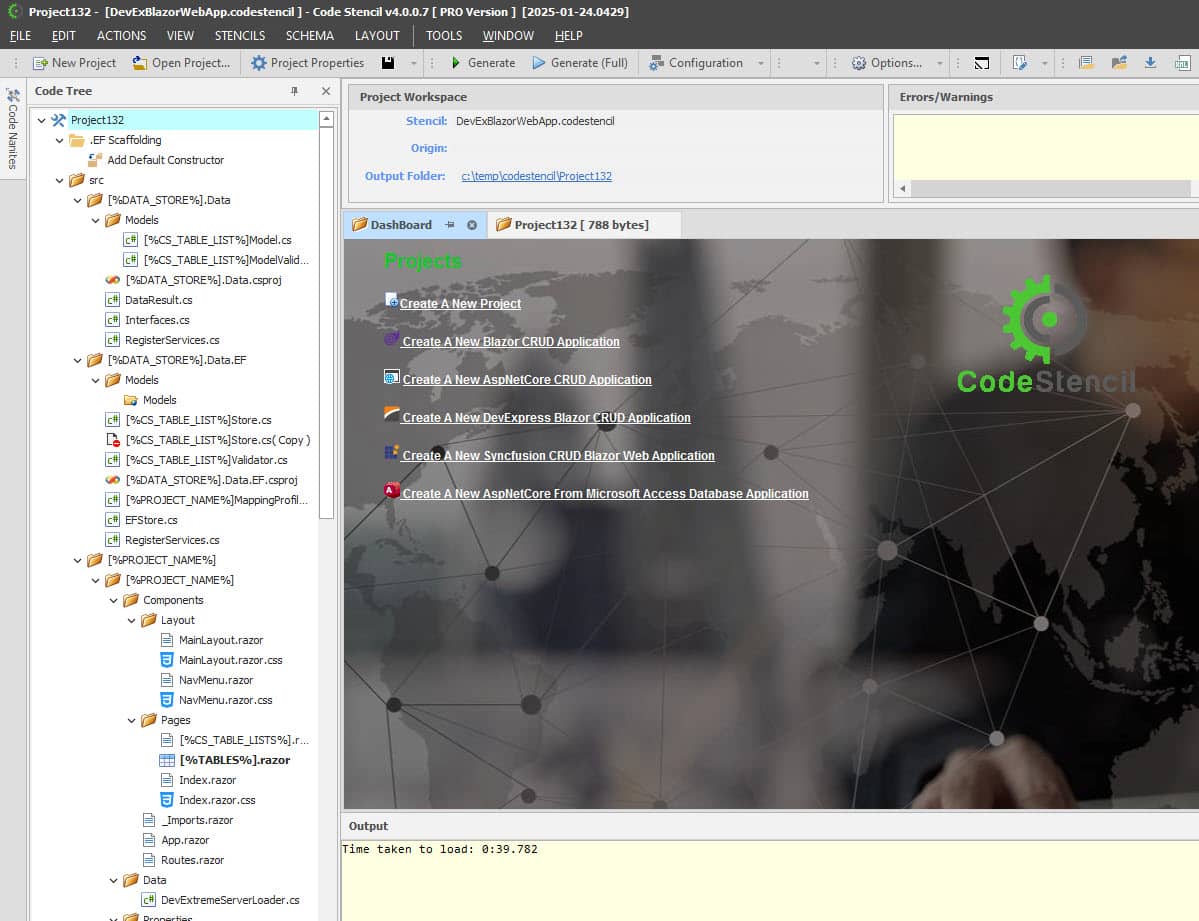Collapse the Pages folder

[x=132, y=721]
